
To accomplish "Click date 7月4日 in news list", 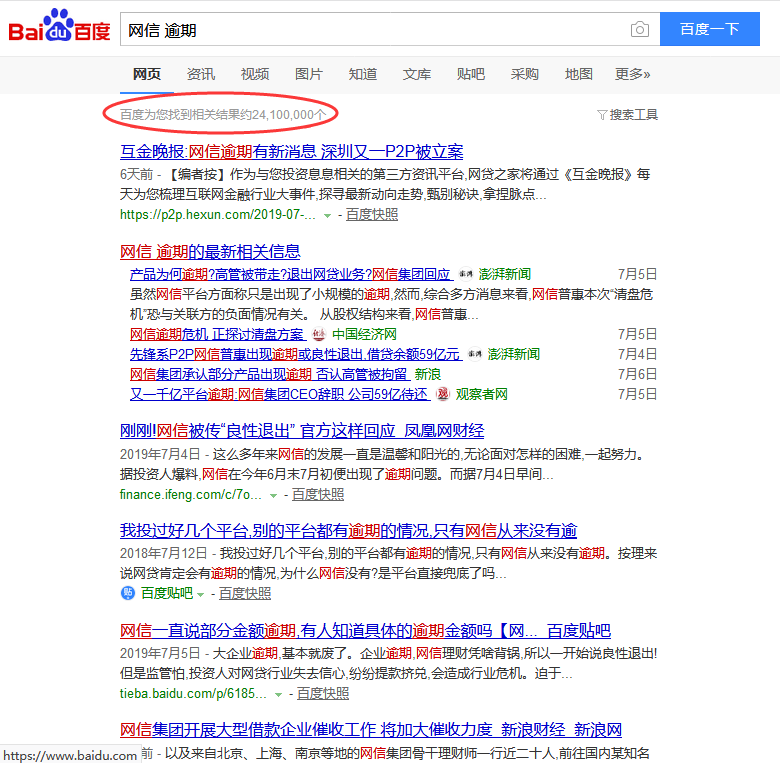I will (x=637, y=354).
